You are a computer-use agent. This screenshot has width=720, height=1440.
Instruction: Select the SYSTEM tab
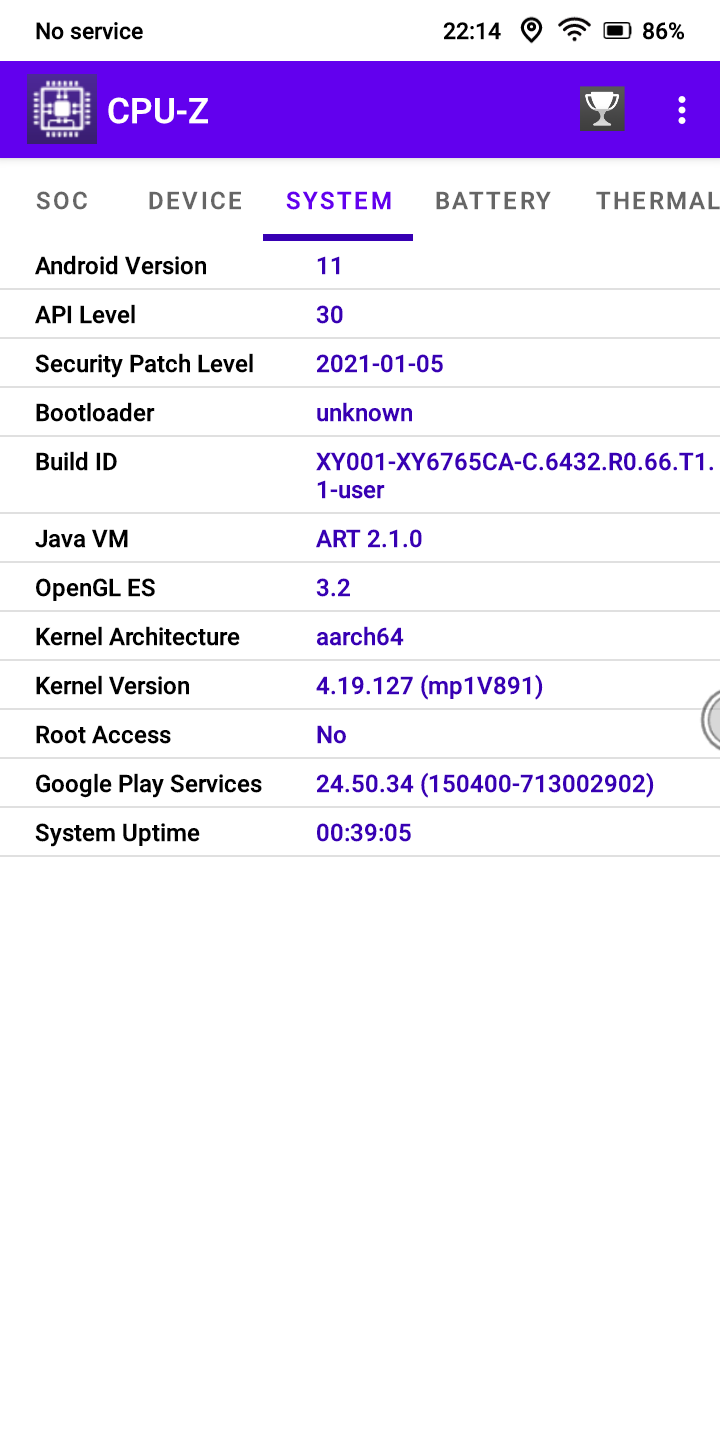(339, 201)
